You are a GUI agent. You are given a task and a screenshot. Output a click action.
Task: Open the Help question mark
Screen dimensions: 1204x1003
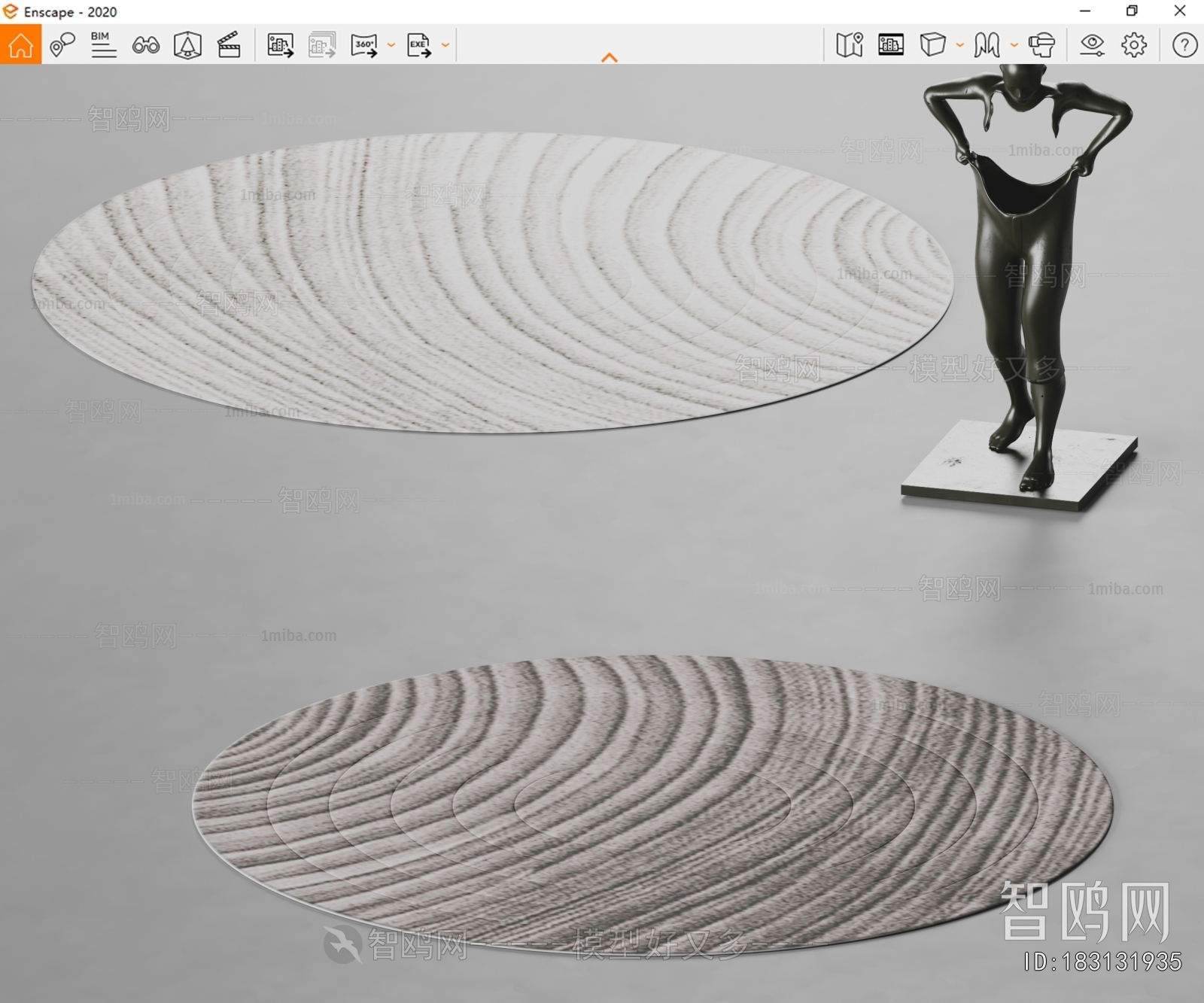click(1184, 45)
